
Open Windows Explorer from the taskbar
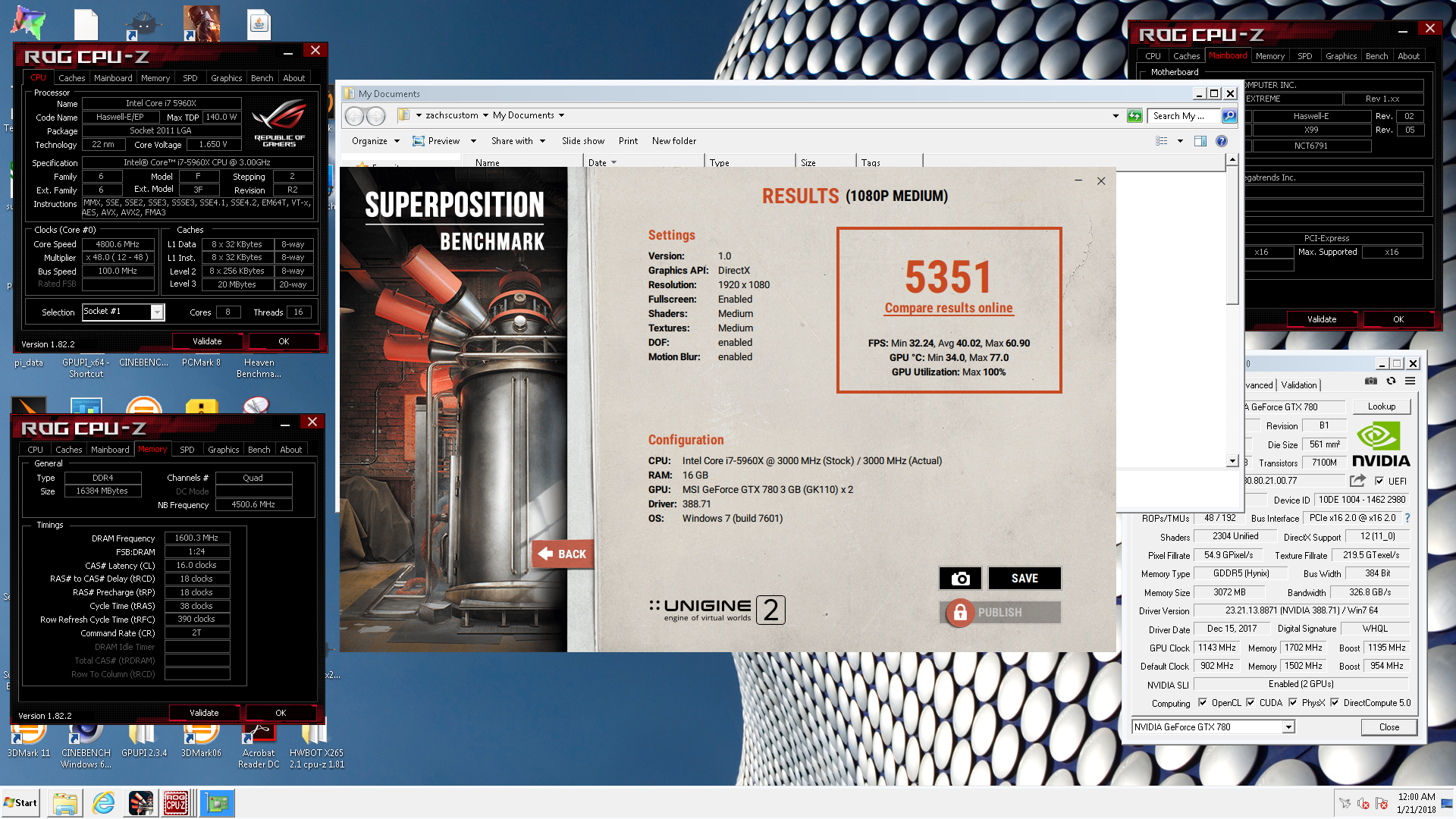[65, 803]
